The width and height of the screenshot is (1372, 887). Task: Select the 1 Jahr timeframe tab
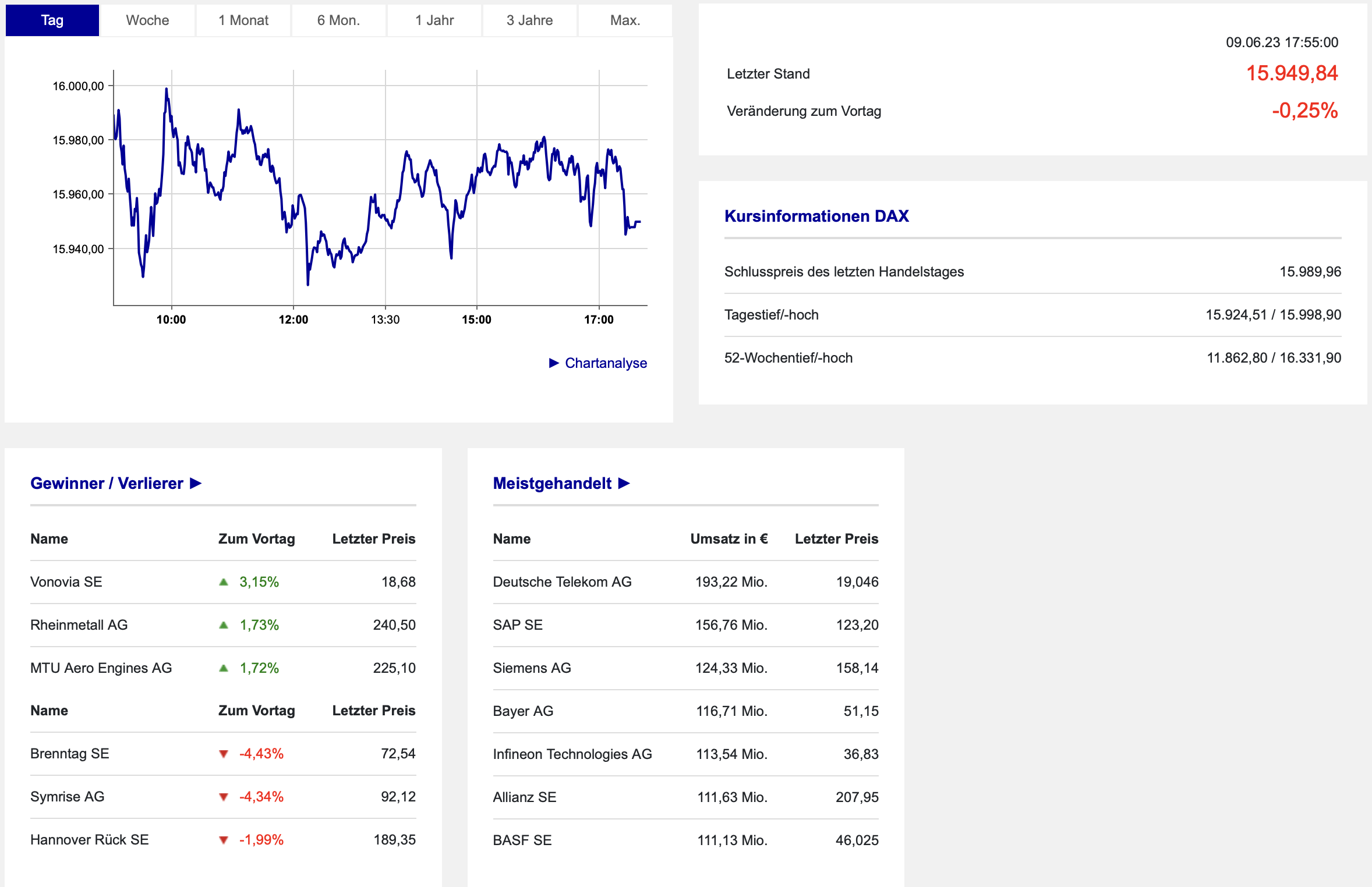434,20
